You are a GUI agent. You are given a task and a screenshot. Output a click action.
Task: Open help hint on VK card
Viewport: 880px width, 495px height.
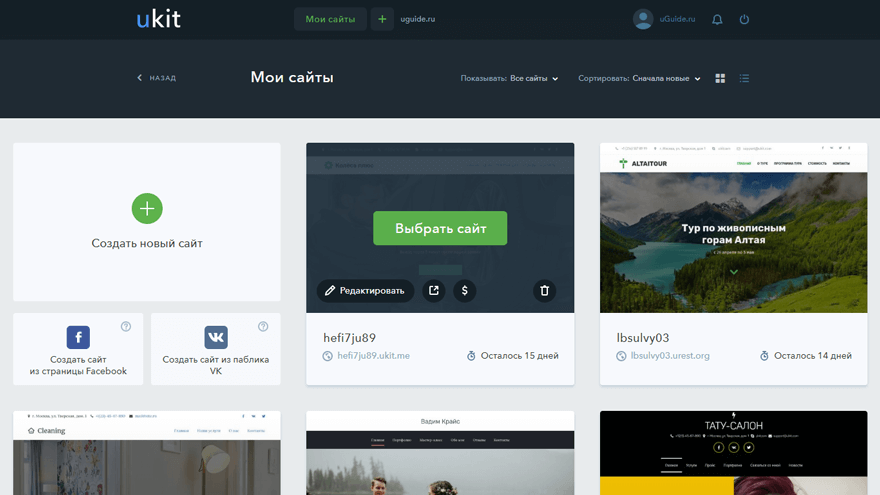click(263, 327)
